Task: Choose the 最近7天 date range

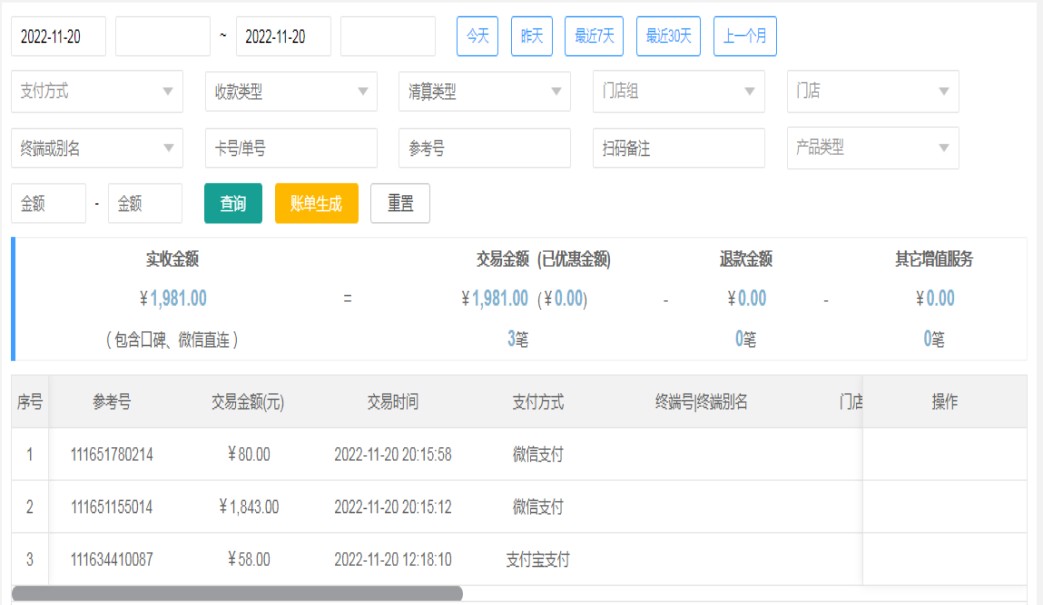Action: coord(594,36)
